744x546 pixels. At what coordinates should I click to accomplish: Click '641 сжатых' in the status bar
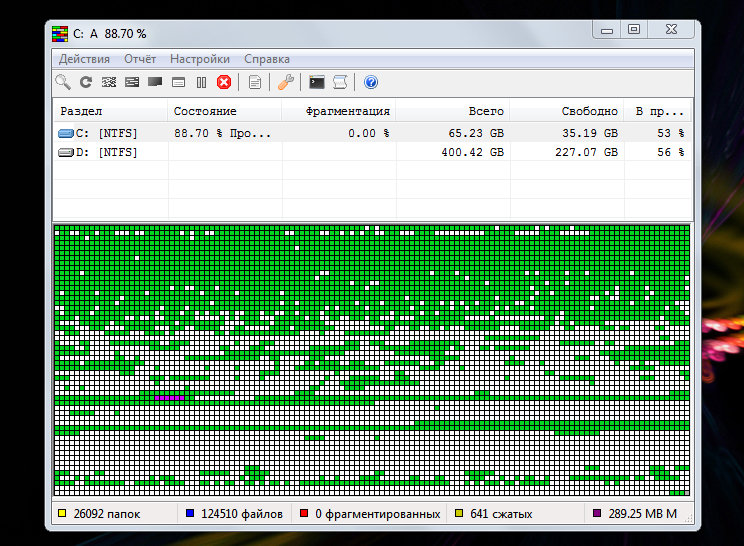(x=501, y=514)
